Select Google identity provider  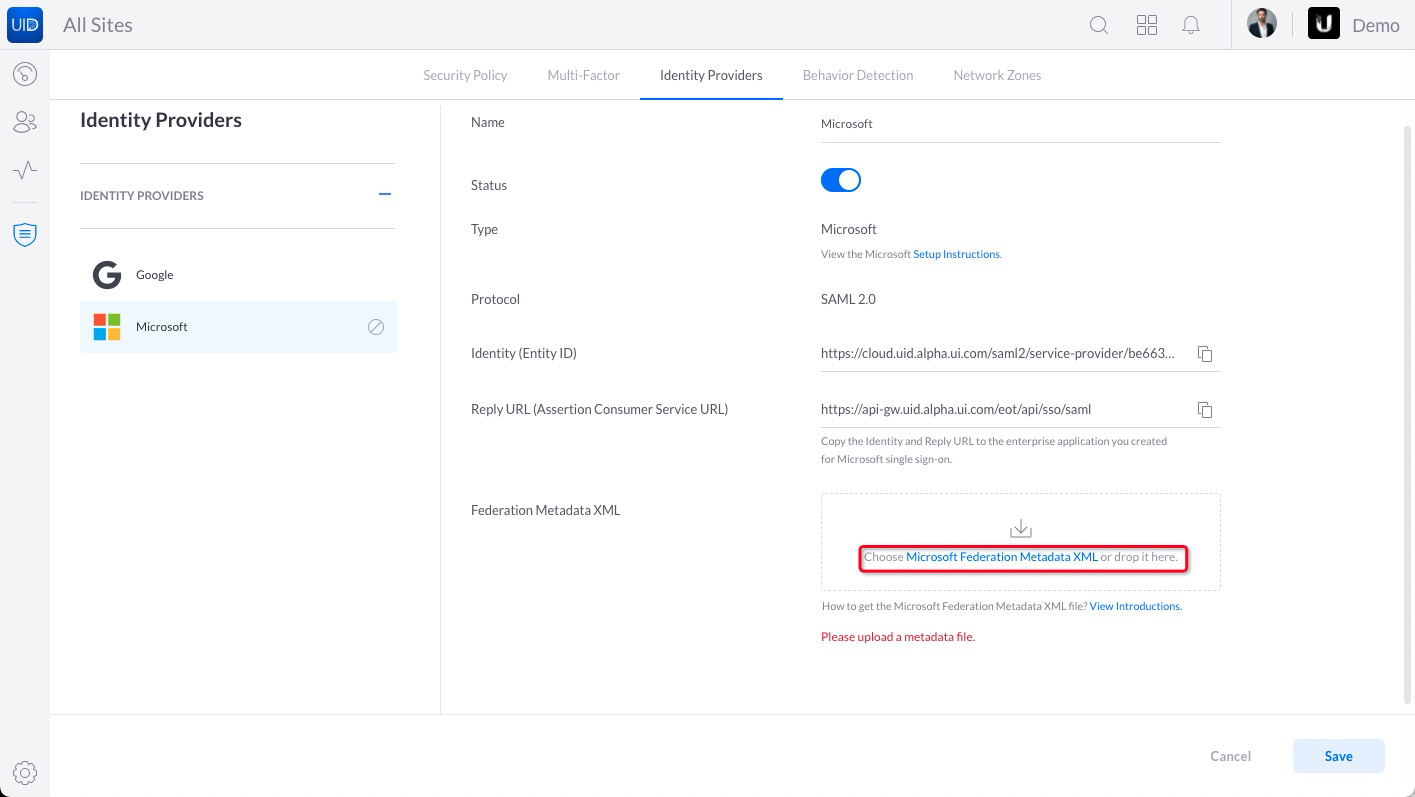[239, 275]
